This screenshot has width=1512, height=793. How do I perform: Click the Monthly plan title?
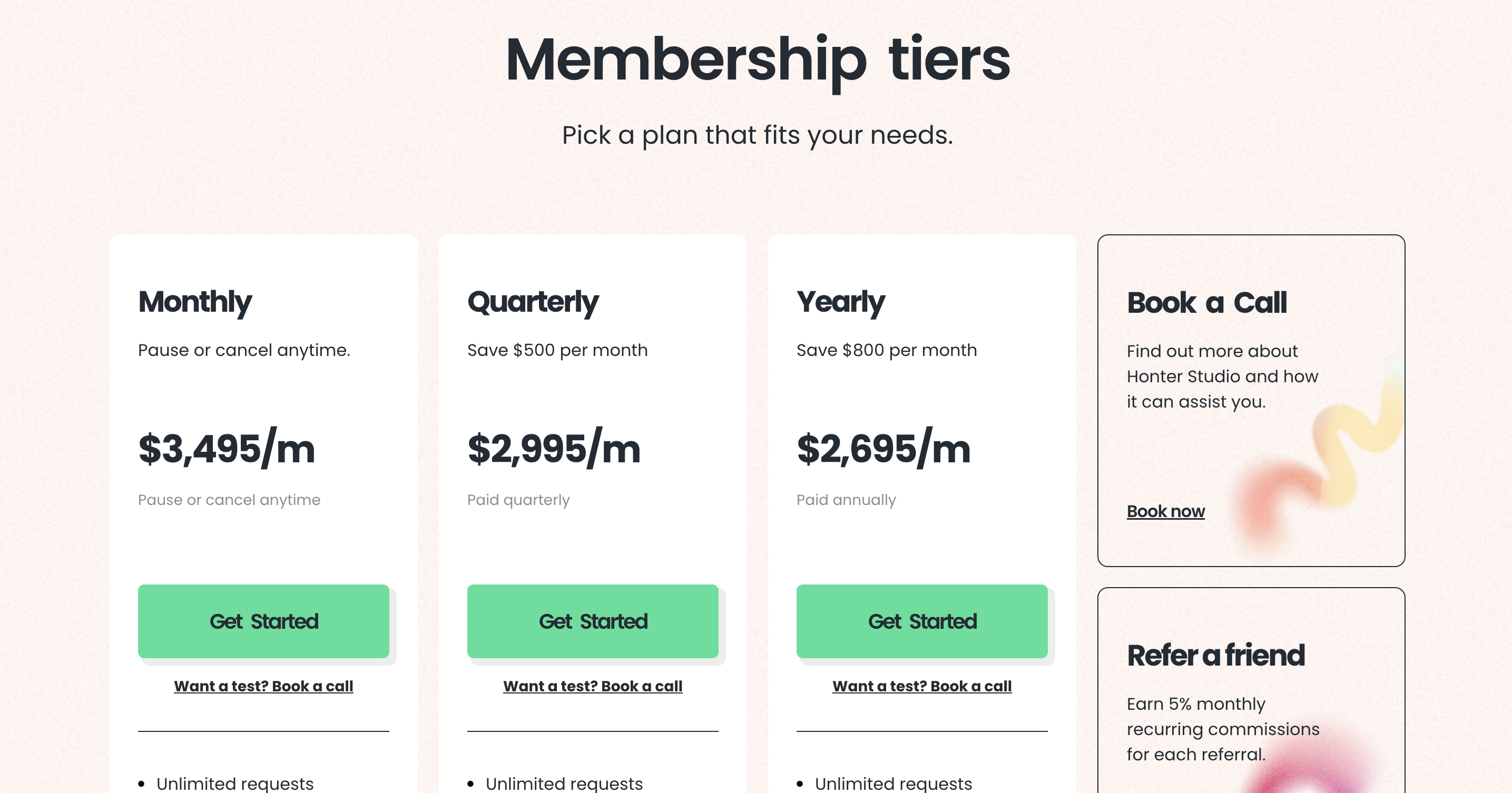pos(195,303)
